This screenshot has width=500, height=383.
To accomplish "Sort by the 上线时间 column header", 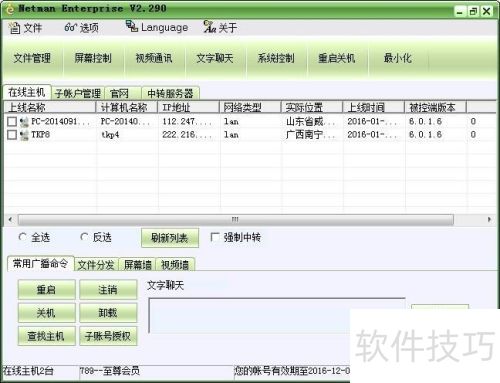I will click(374, 107).
